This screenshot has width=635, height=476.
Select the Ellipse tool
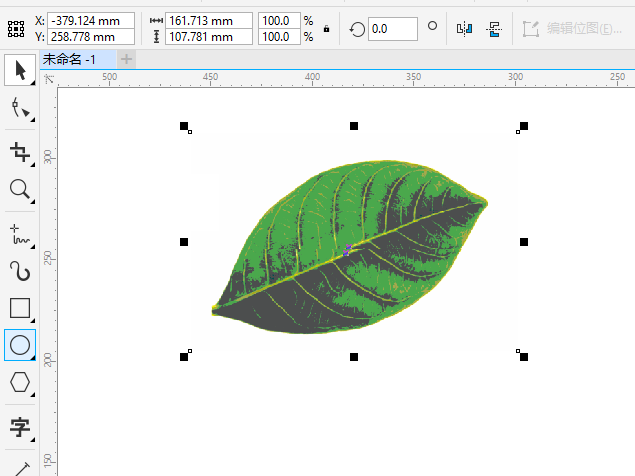(x=20, y=345)
